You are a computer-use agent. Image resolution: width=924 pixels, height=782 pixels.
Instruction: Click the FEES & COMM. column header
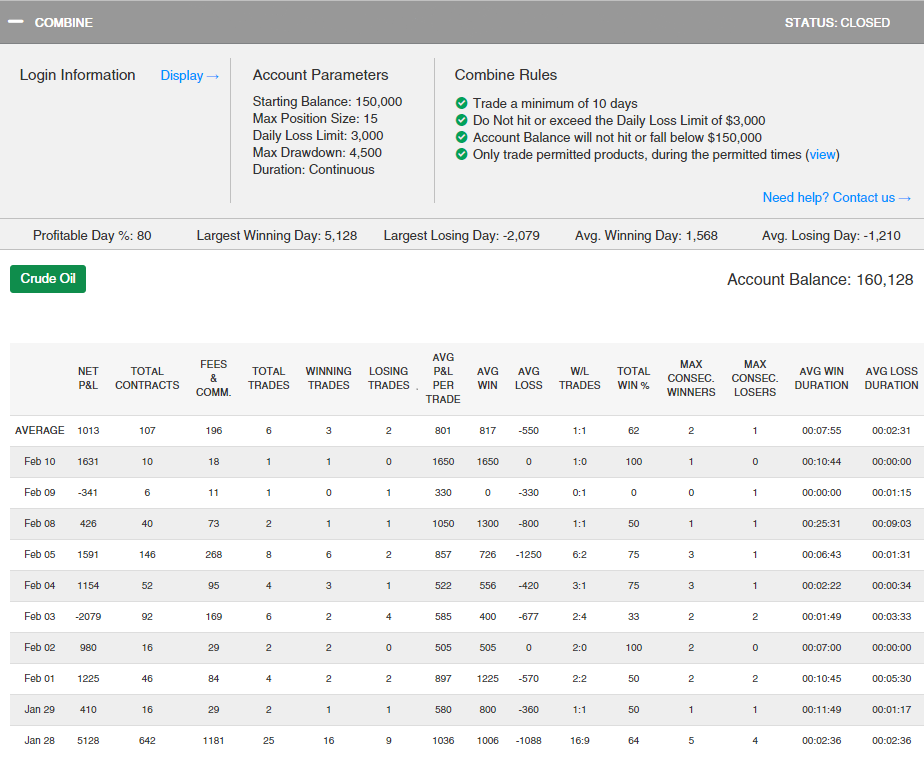pyautogui.click(x=213, y=378)
